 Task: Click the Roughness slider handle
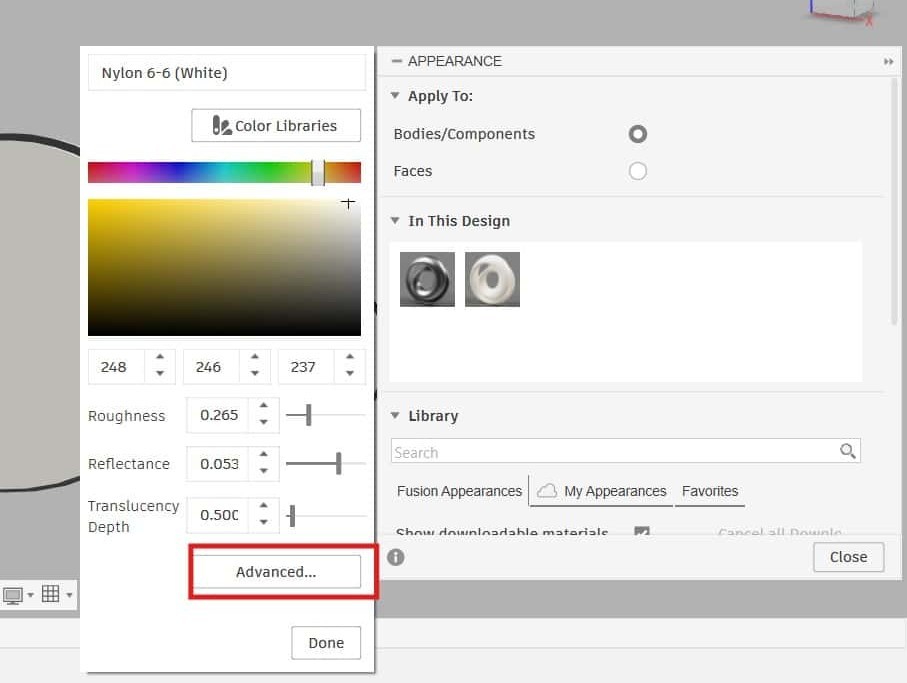(308, 415)
